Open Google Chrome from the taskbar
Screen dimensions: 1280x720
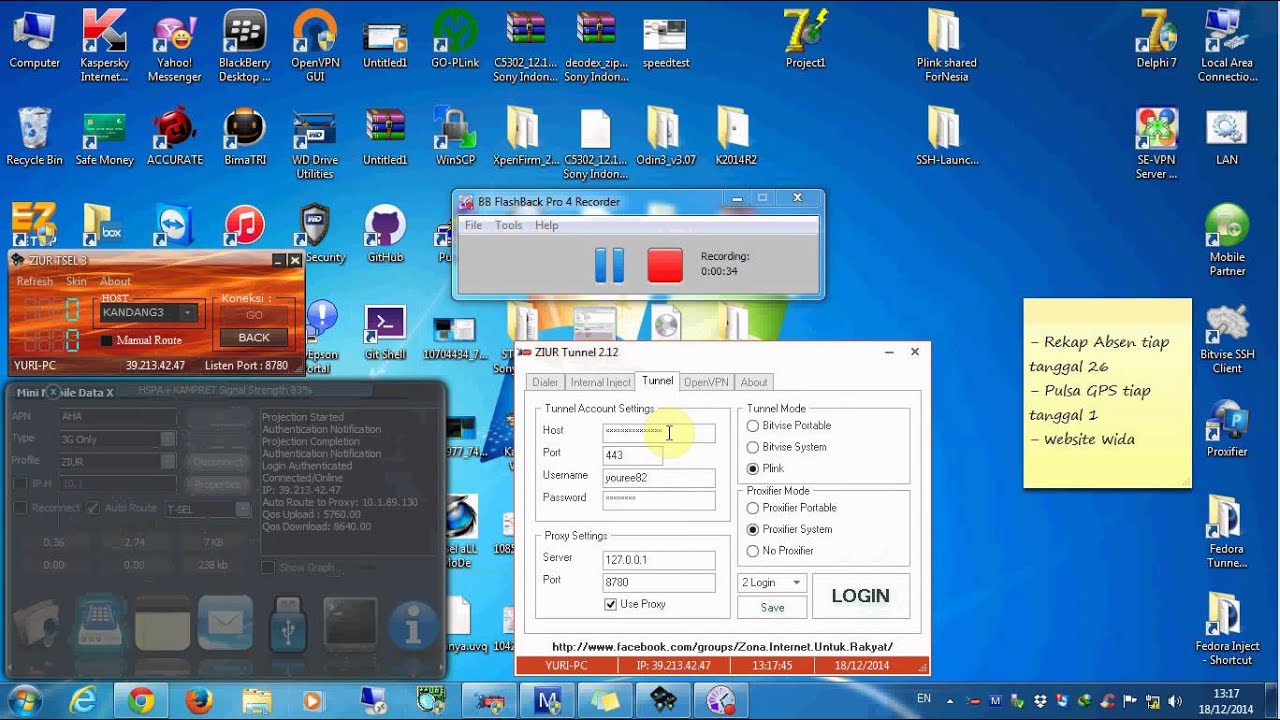point(141,701)
